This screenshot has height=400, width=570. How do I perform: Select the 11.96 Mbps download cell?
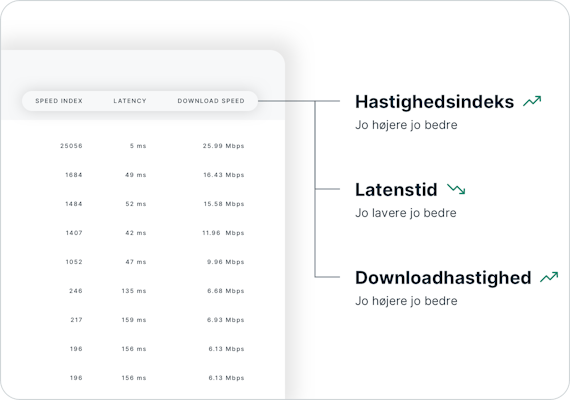click(223, 233)
